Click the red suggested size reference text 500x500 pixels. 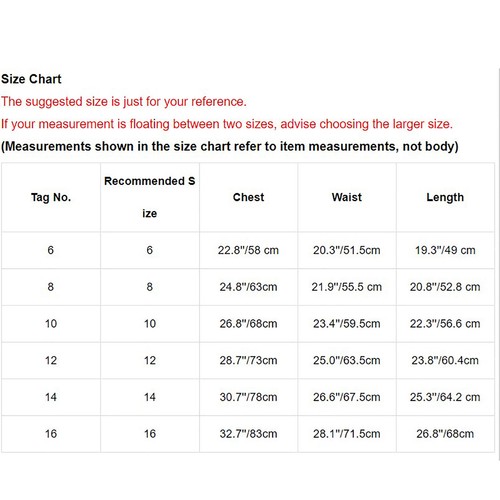point(124,102)
